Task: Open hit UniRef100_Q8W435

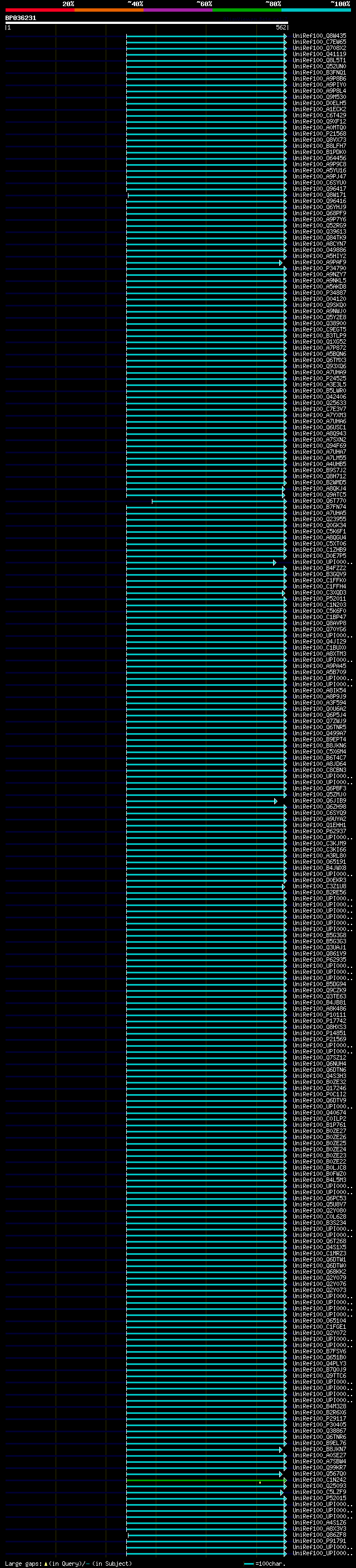Action: coord(319,36)
